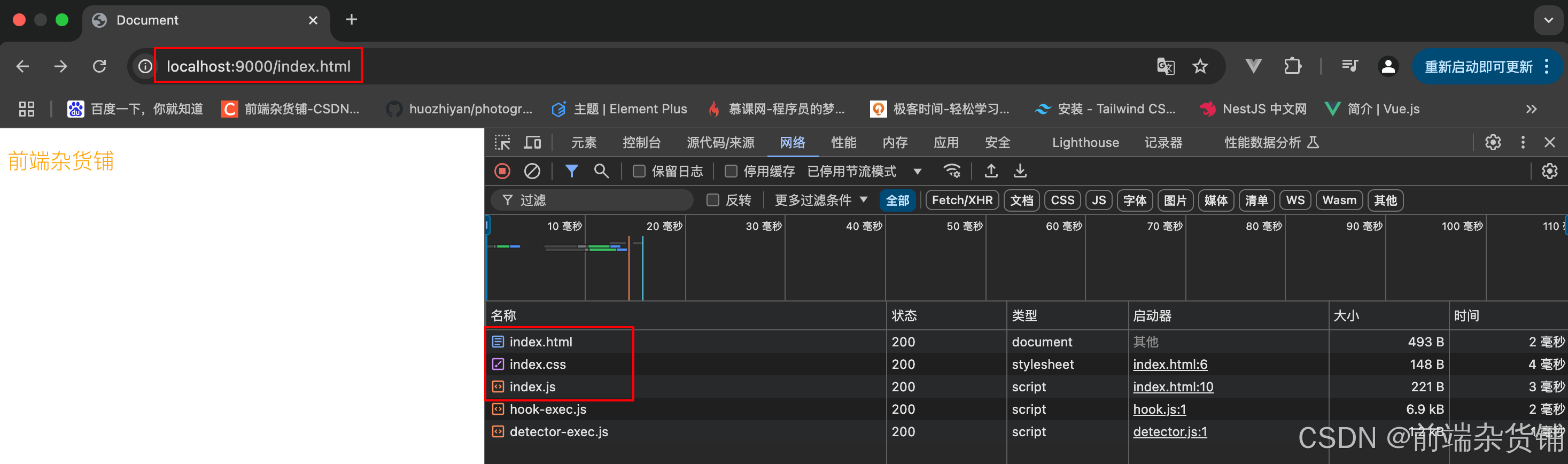Open the tab search chevron dropdown

click(1548, 20)
